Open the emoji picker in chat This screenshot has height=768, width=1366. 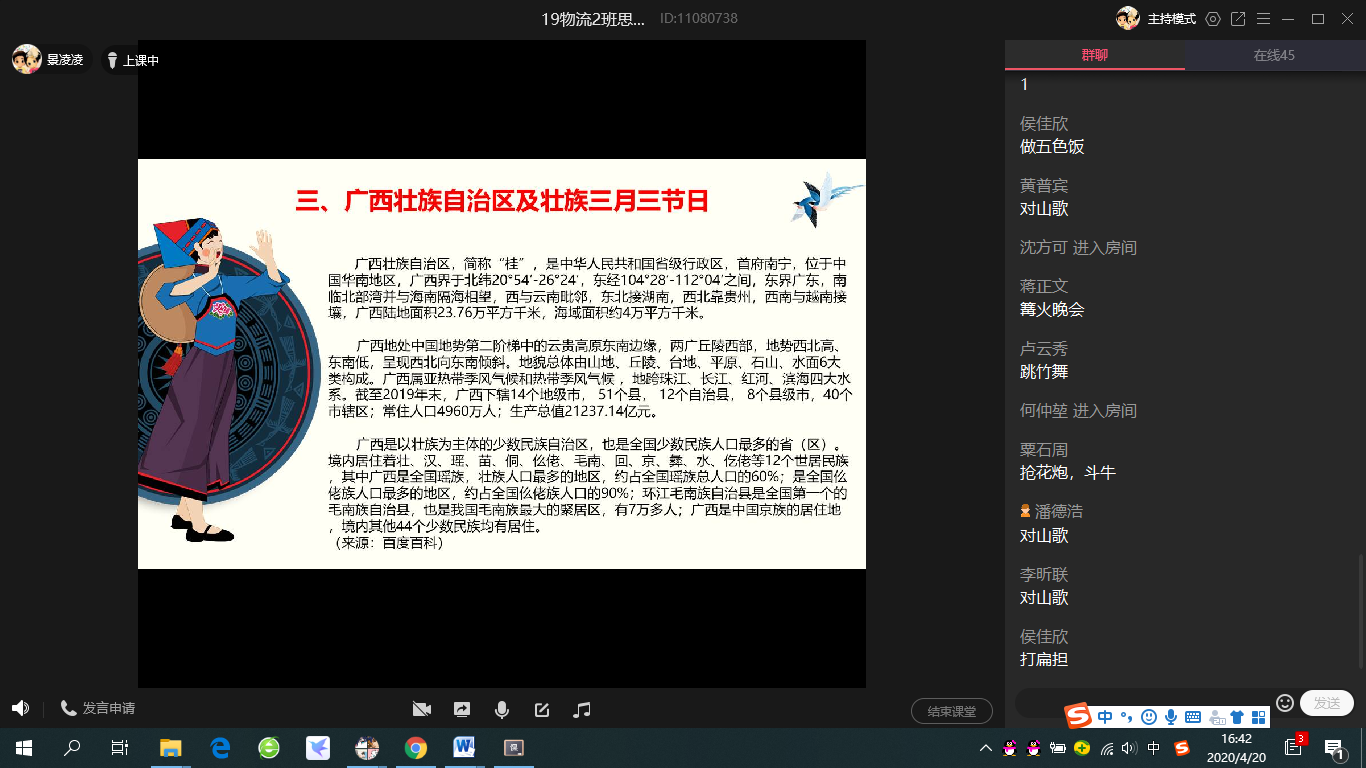click(1285, 703)
